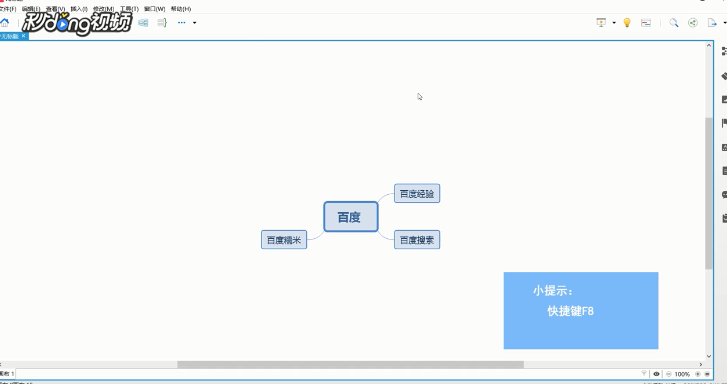Screen dimensions: 727x384
Task: Select the 百度搜索 subtopic
Action: tap(417, 240)
